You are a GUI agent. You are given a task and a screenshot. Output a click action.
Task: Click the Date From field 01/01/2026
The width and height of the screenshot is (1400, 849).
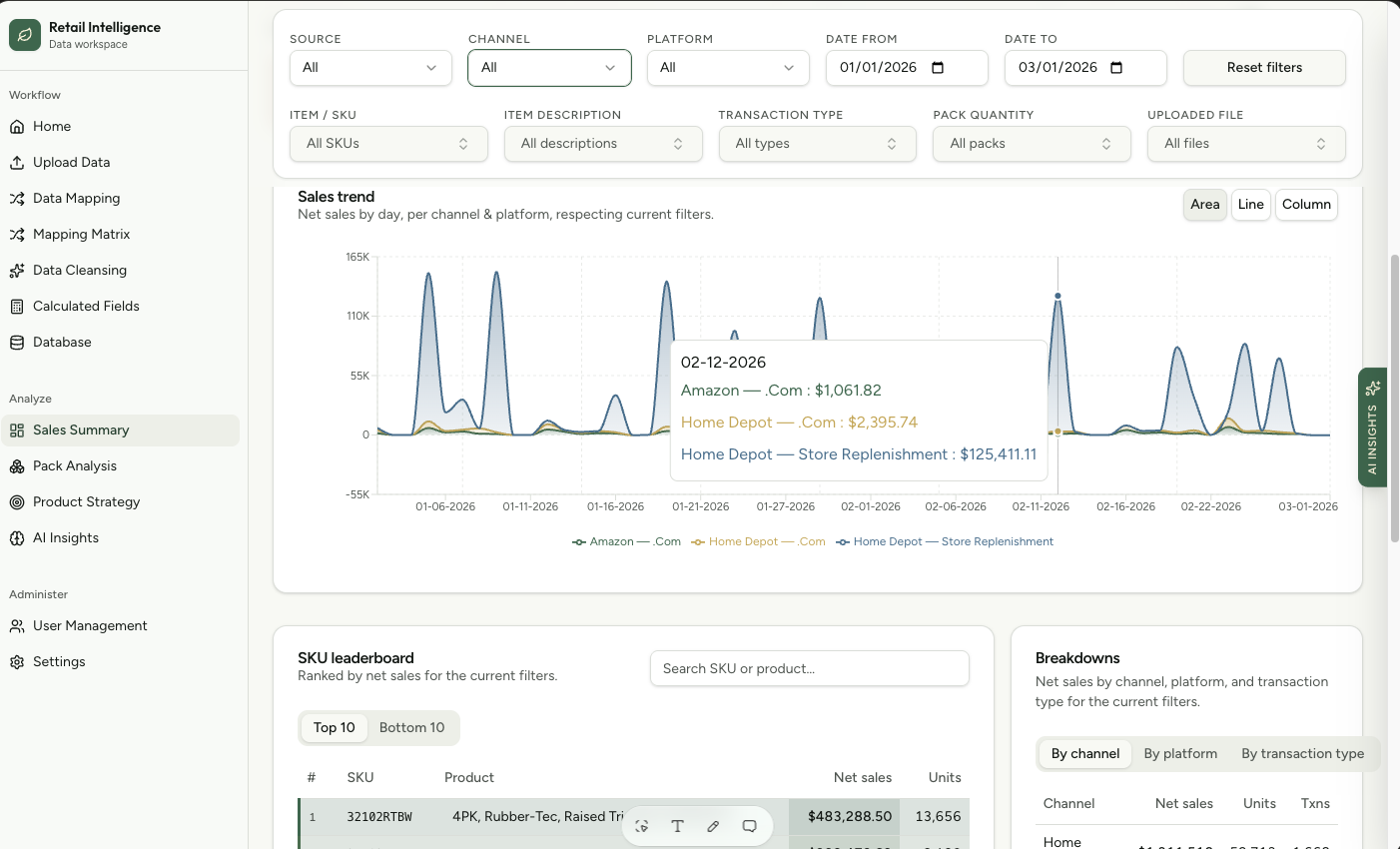point(907,68)
